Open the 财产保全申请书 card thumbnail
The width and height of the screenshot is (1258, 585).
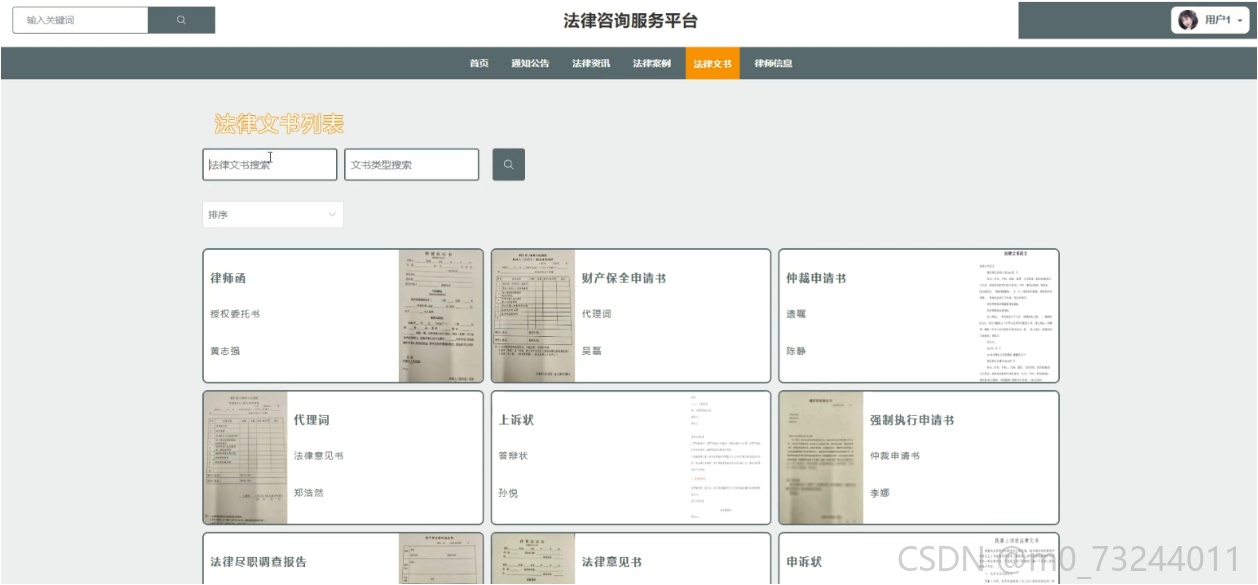[534, 316]
